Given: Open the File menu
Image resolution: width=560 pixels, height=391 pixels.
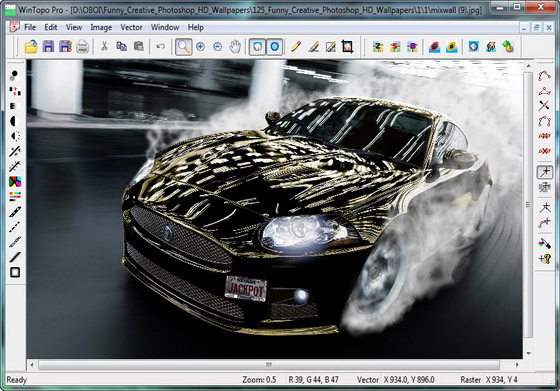Looking at the screenshot, I should tap(30, 27).
